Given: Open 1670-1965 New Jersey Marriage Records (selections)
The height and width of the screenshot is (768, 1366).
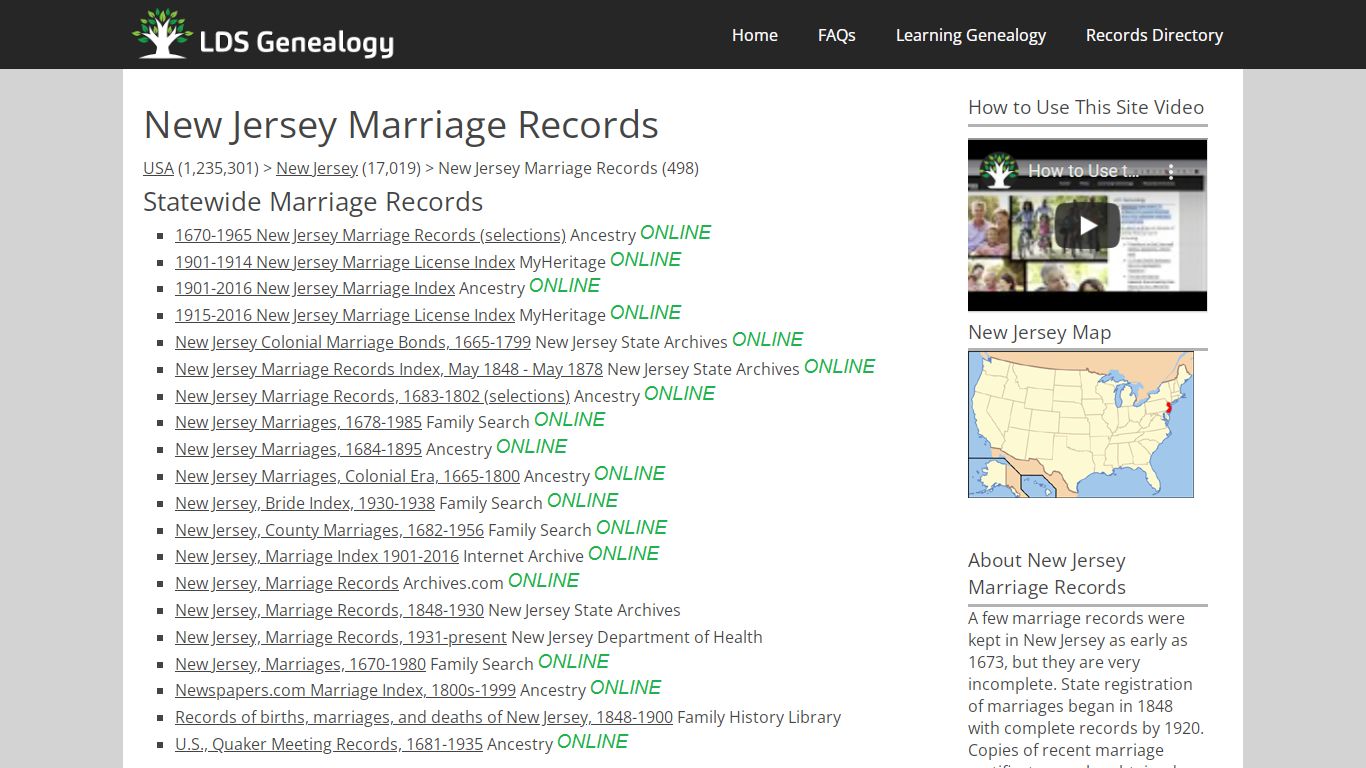Looking at the screenshot, I should [370, 235].
